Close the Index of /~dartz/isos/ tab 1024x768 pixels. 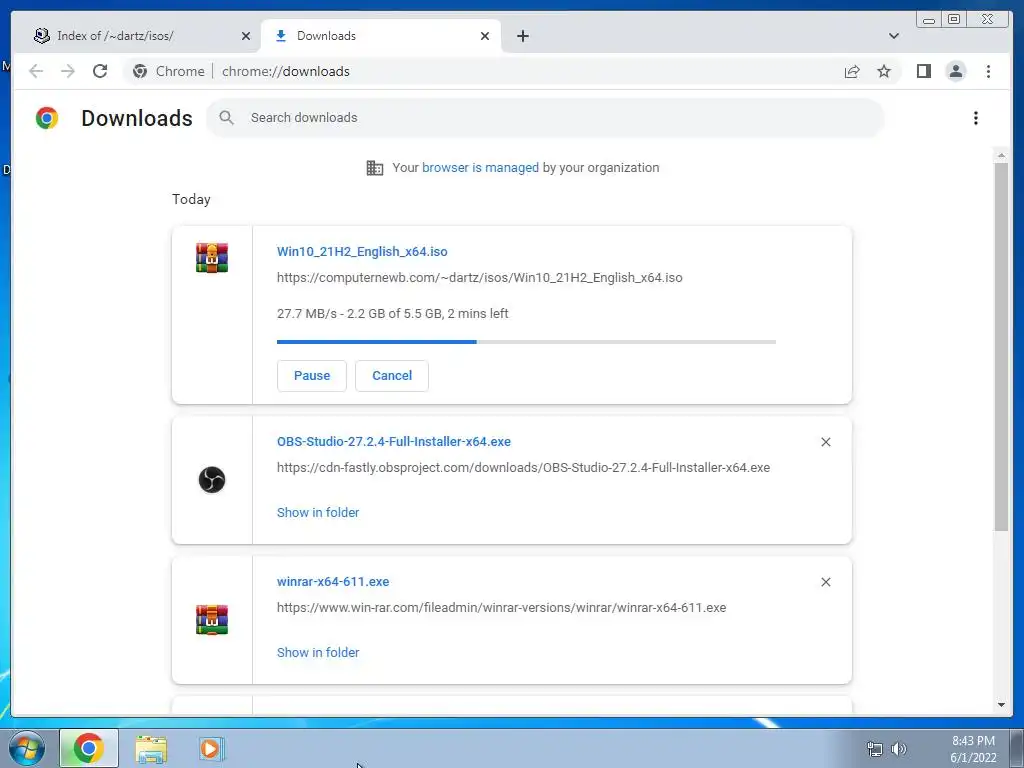click(x=246, y=36)
